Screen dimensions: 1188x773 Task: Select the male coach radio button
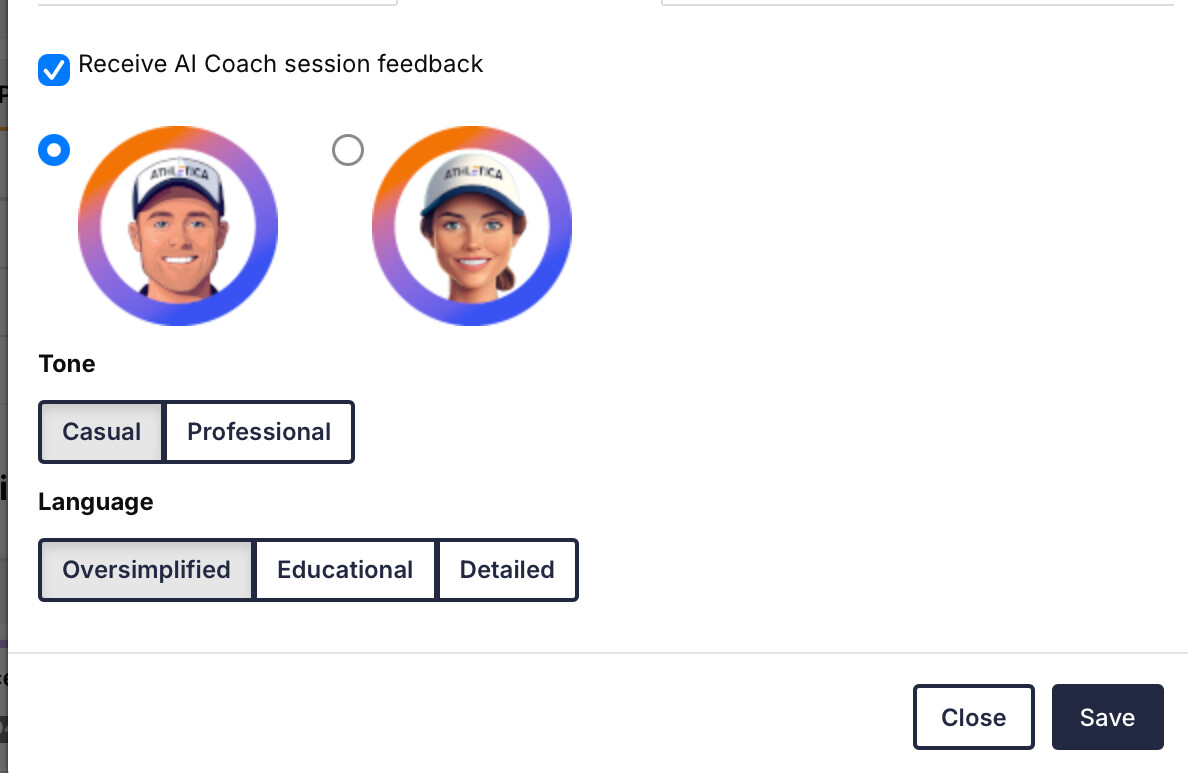(54, 150)
